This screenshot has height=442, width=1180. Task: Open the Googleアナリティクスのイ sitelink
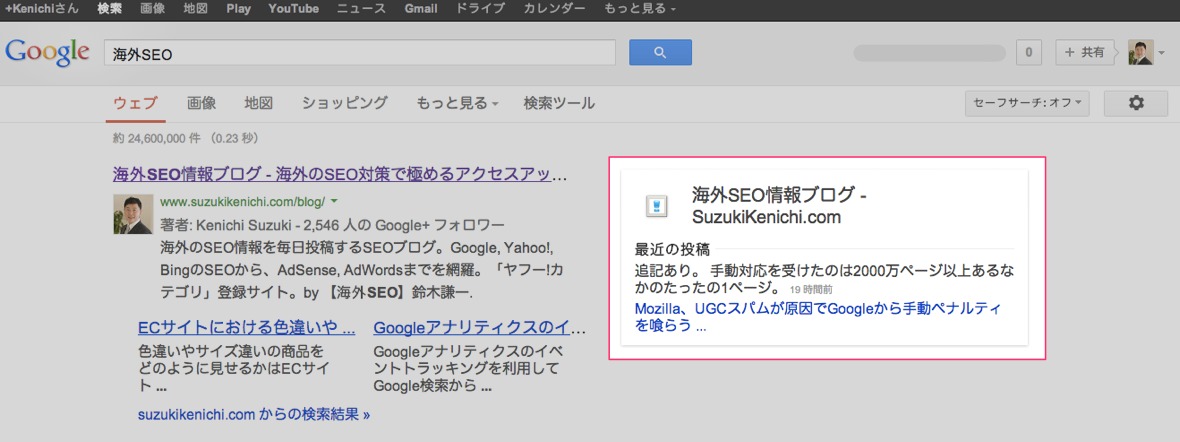[471, 328]
